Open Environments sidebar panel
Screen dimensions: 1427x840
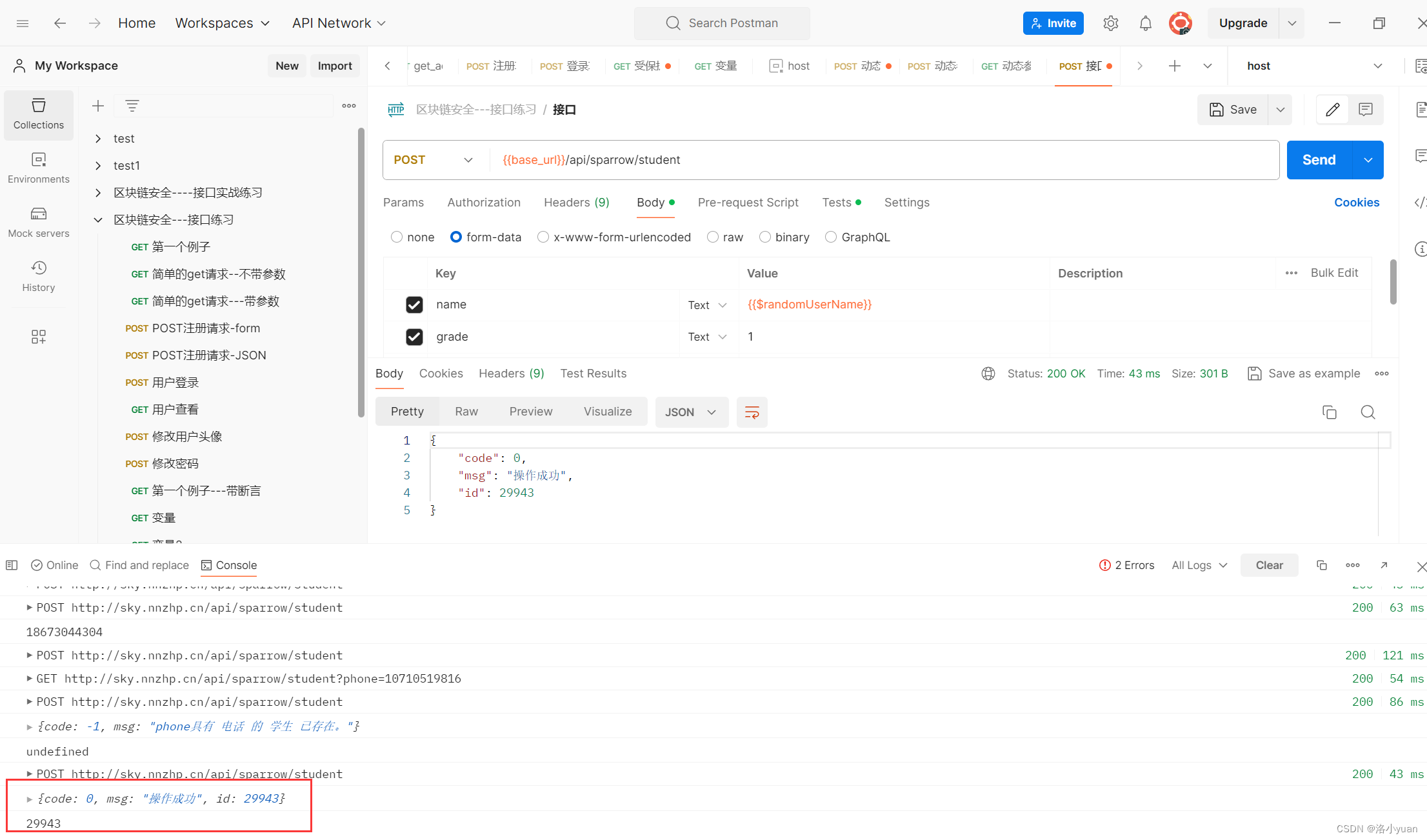[39, 168]
